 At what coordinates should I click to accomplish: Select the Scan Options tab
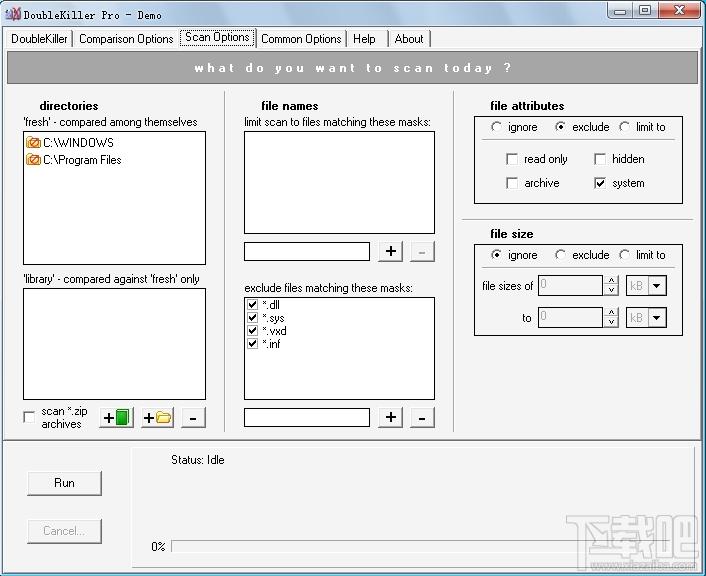tap(217, 37)
